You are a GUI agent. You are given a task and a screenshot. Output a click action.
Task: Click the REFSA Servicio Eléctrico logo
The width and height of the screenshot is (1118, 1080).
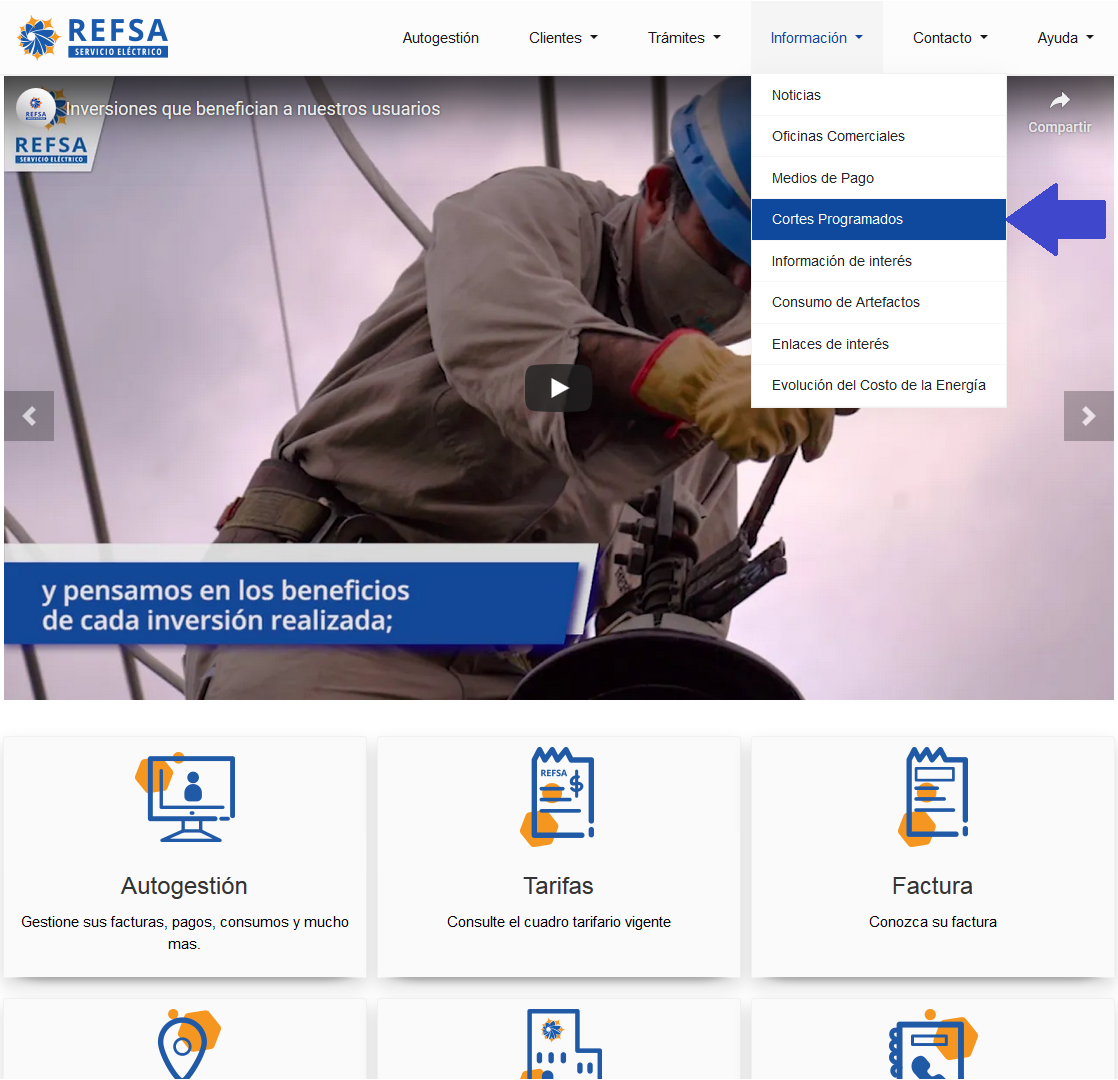pyautogui.click(x=93, y=37)
